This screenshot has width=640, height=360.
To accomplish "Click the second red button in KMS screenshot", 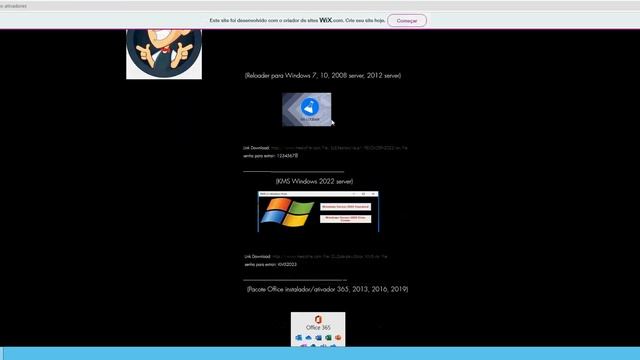I will (345, 219).
